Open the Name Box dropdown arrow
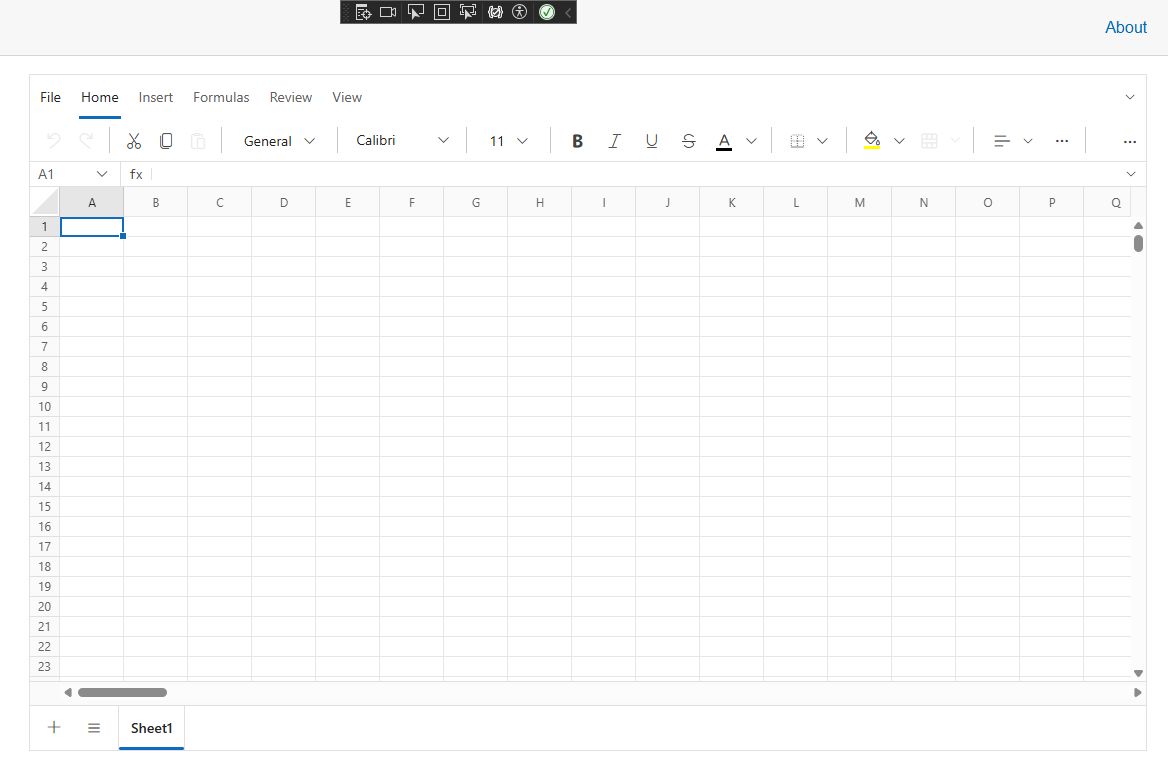The width and height of the screenshot is (1168, 757). pos(102,174)
